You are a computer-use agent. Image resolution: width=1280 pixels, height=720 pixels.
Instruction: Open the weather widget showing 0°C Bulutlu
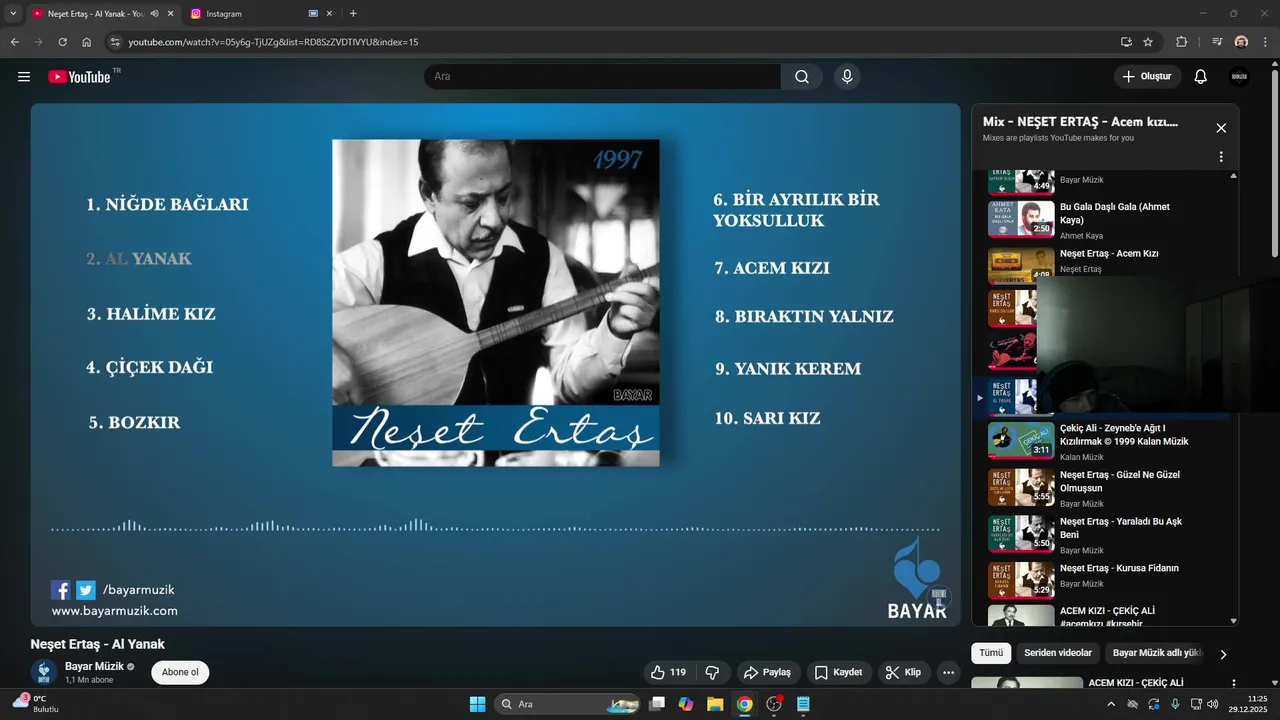coord(36,703)
